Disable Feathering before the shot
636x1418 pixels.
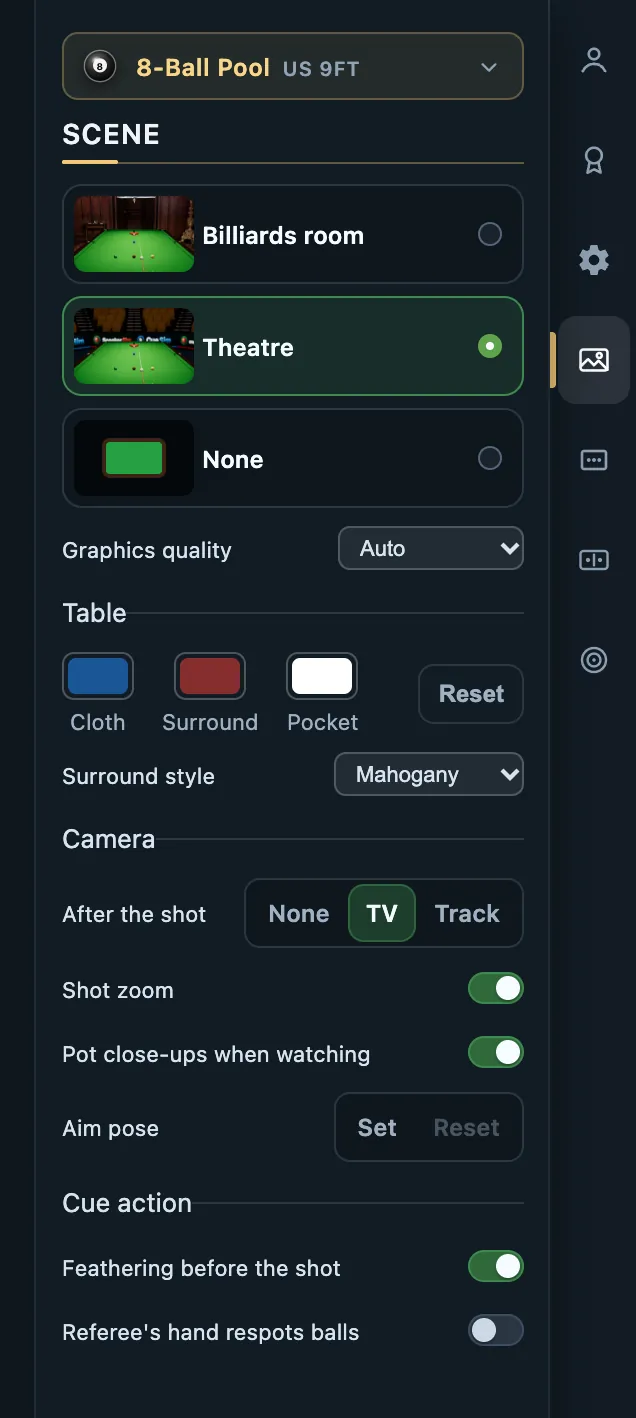(496, 1266)
